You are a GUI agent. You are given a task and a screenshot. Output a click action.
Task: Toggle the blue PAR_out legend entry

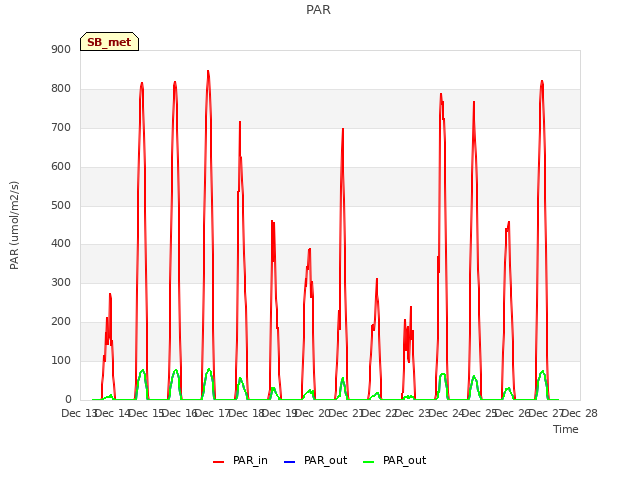click(315, 461)
